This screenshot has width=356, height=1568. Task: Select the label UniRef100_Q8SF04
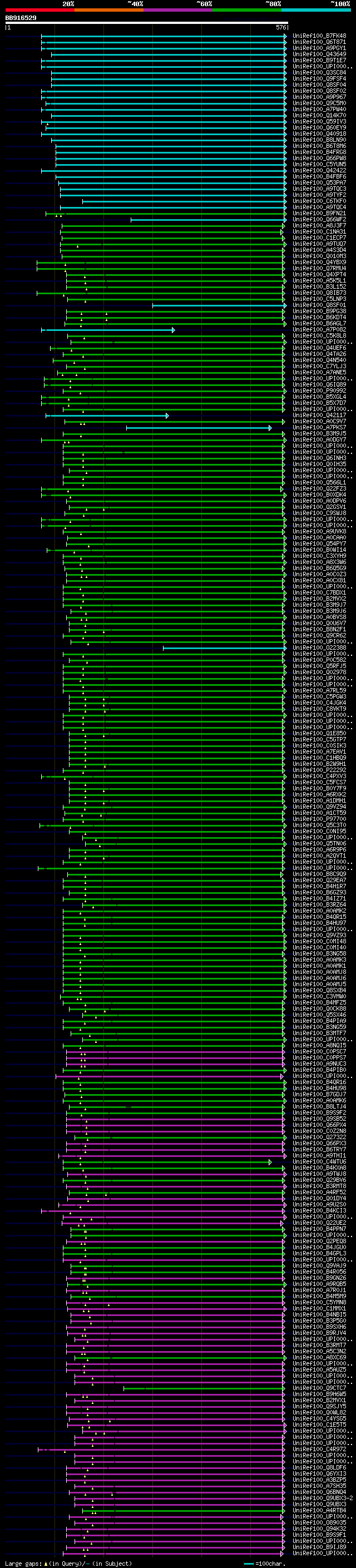click(319, 85)
